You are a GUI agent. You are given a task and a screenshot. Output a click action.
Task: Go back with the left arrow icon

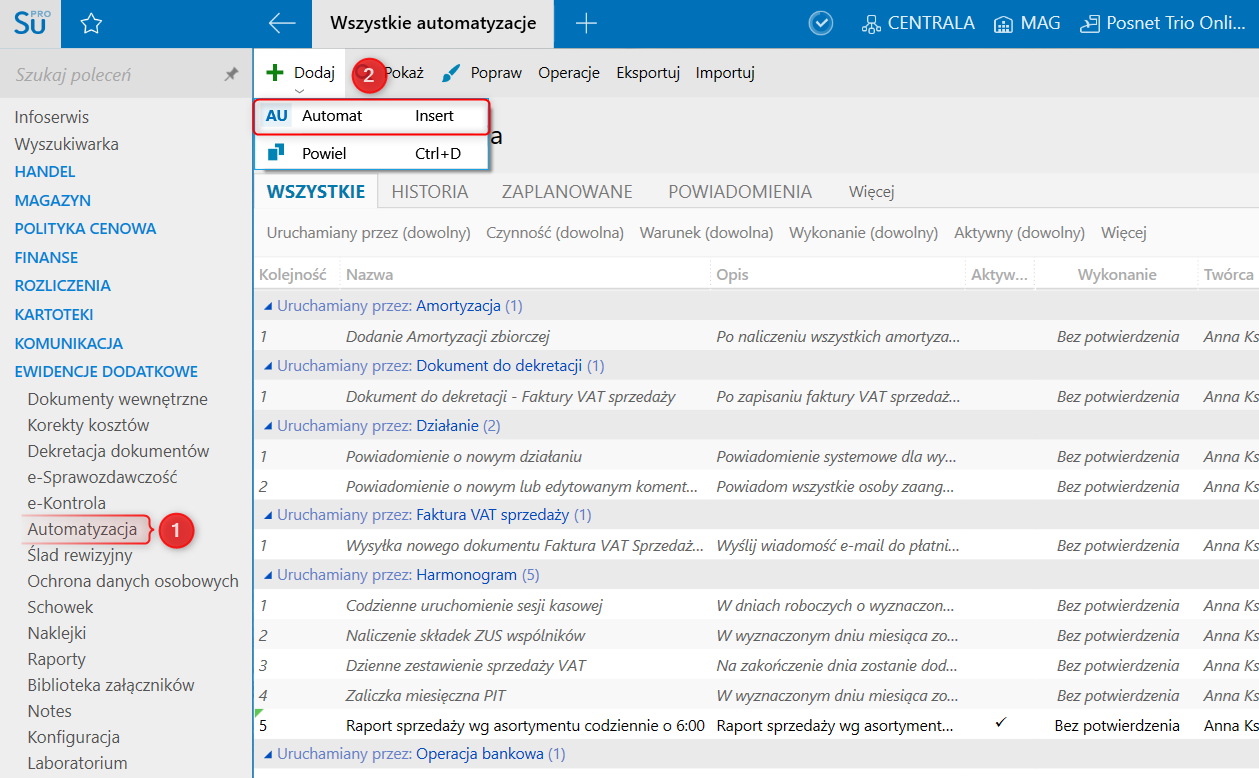coord(282,24)
